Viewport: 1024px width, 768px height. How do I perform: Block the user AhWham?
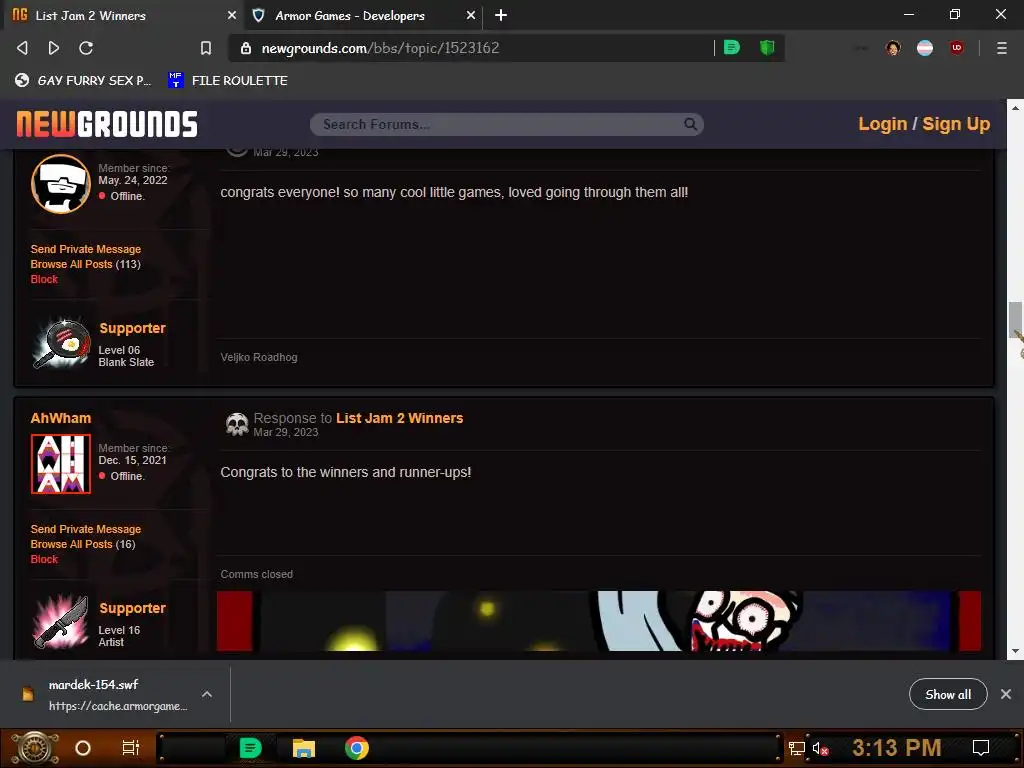coord(44,559)
